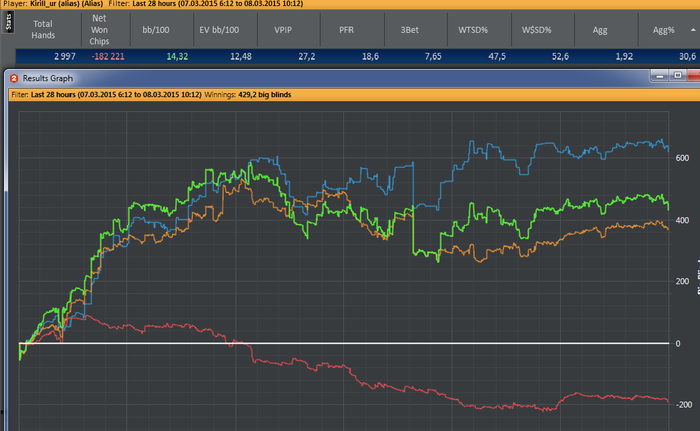Viewport: 700px width, 431px height.
Task: Click the Results Graph window icon
Action: pyautogui.click(x=14, y=78)
